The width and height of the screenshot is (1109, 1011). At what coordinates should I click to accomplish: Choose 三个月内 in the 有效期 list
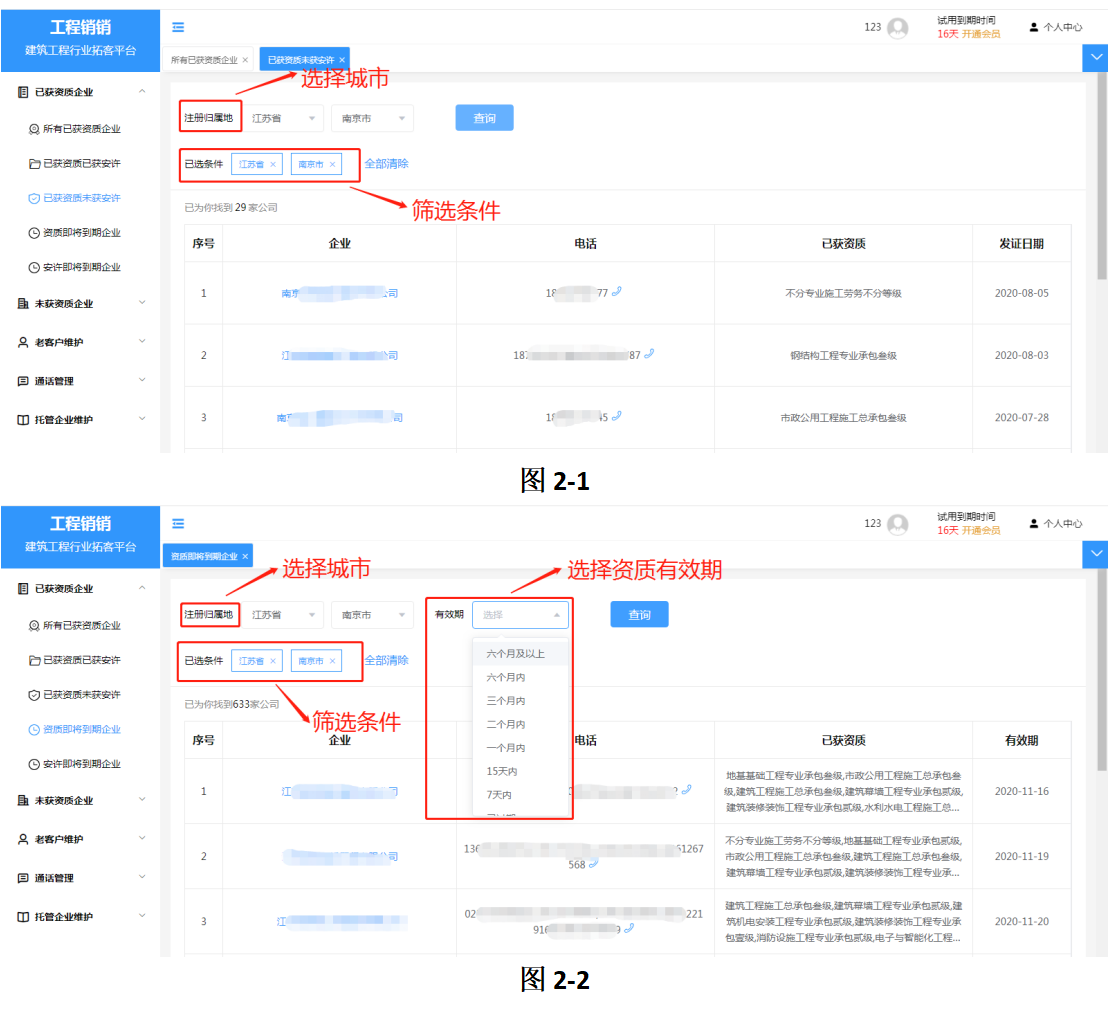click(x=521, y=700)
